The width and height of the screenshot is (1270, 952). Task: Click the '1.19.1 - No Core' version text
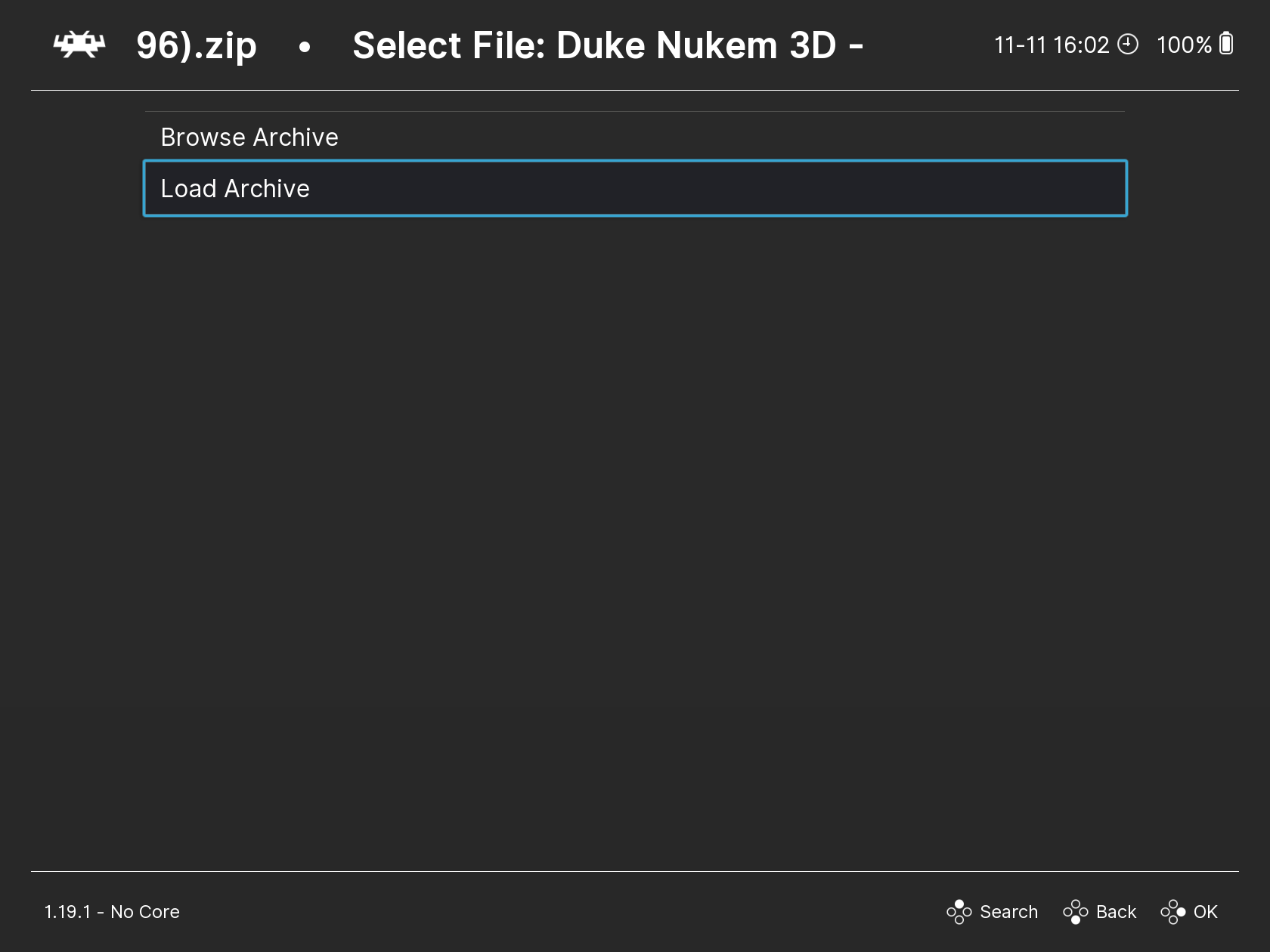click(x=112, y=912)
